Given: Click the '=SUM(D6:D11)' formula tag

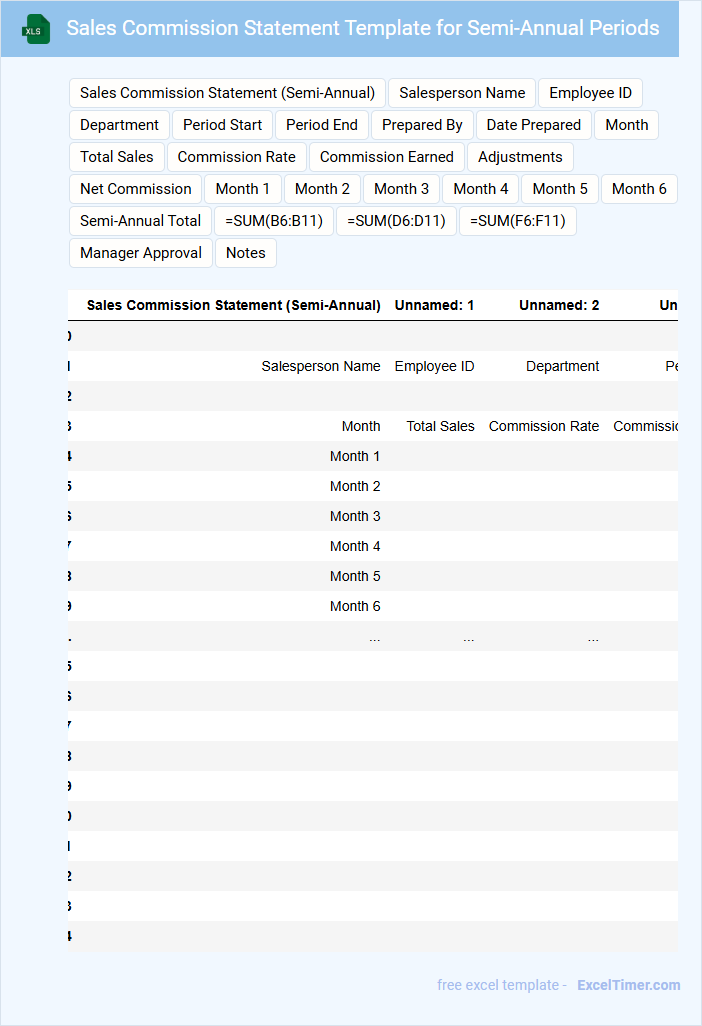Looking at the screenshot, I should (x=396, y=221).
